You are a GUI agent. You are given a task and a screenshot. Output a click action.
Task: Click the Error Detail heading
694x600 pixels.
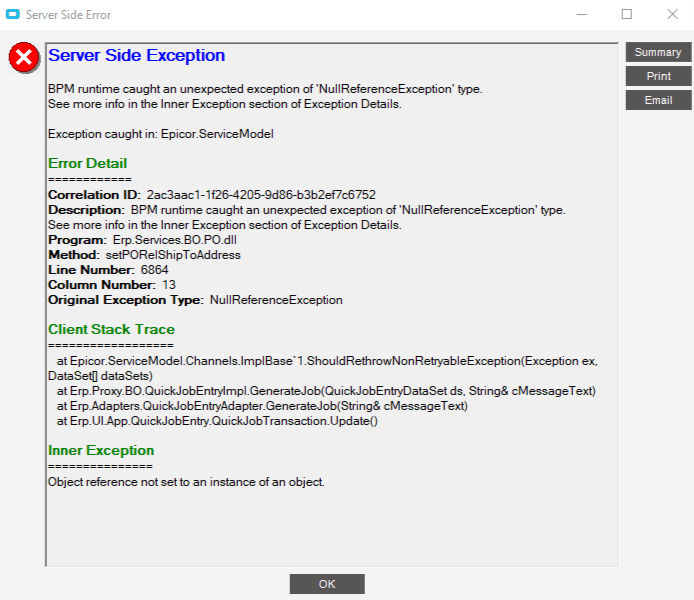(x=88, y=163)
